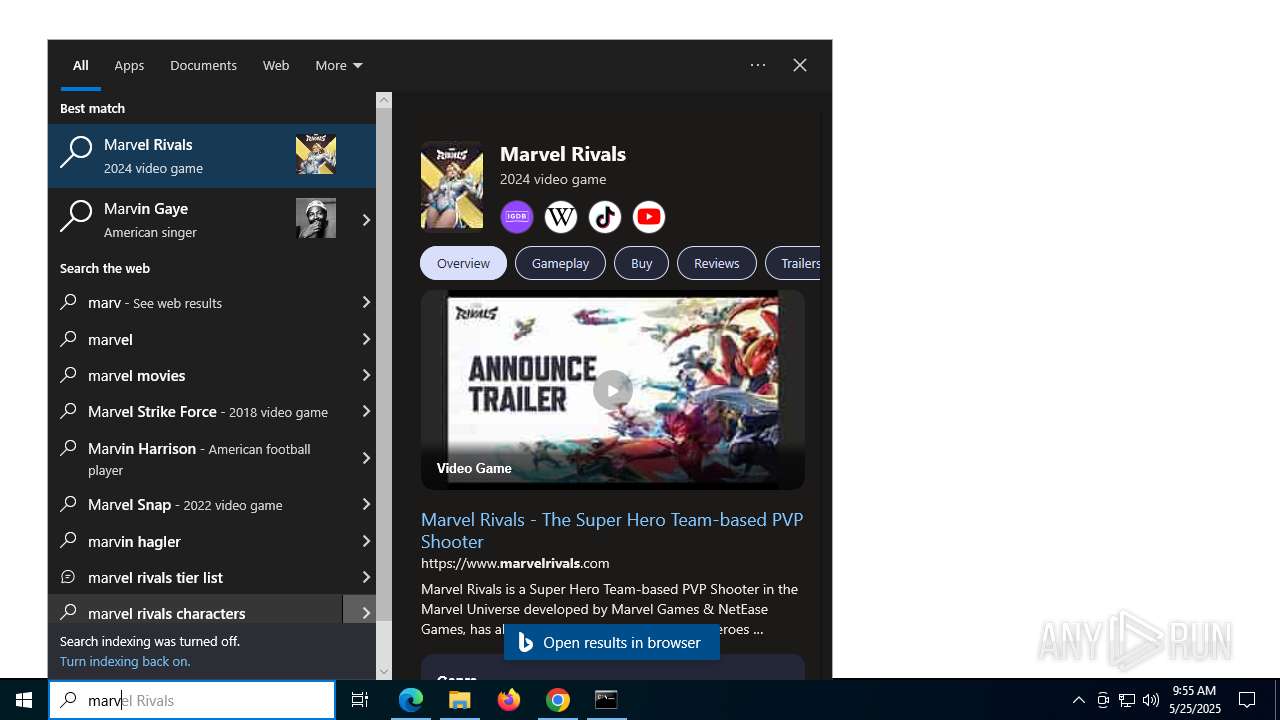Click the results list scroll down arrow
Screen dimensions: 1280x720
pos(384,672)
